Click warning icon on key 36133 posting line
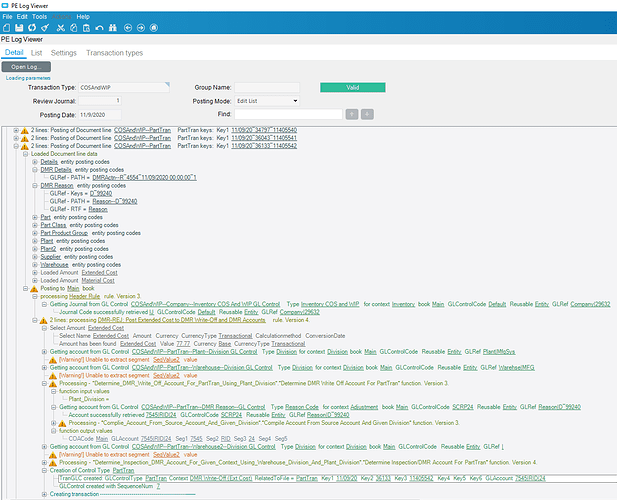This screenshot has width=617, height=500. pyautogui.click(x=25, y=146)
